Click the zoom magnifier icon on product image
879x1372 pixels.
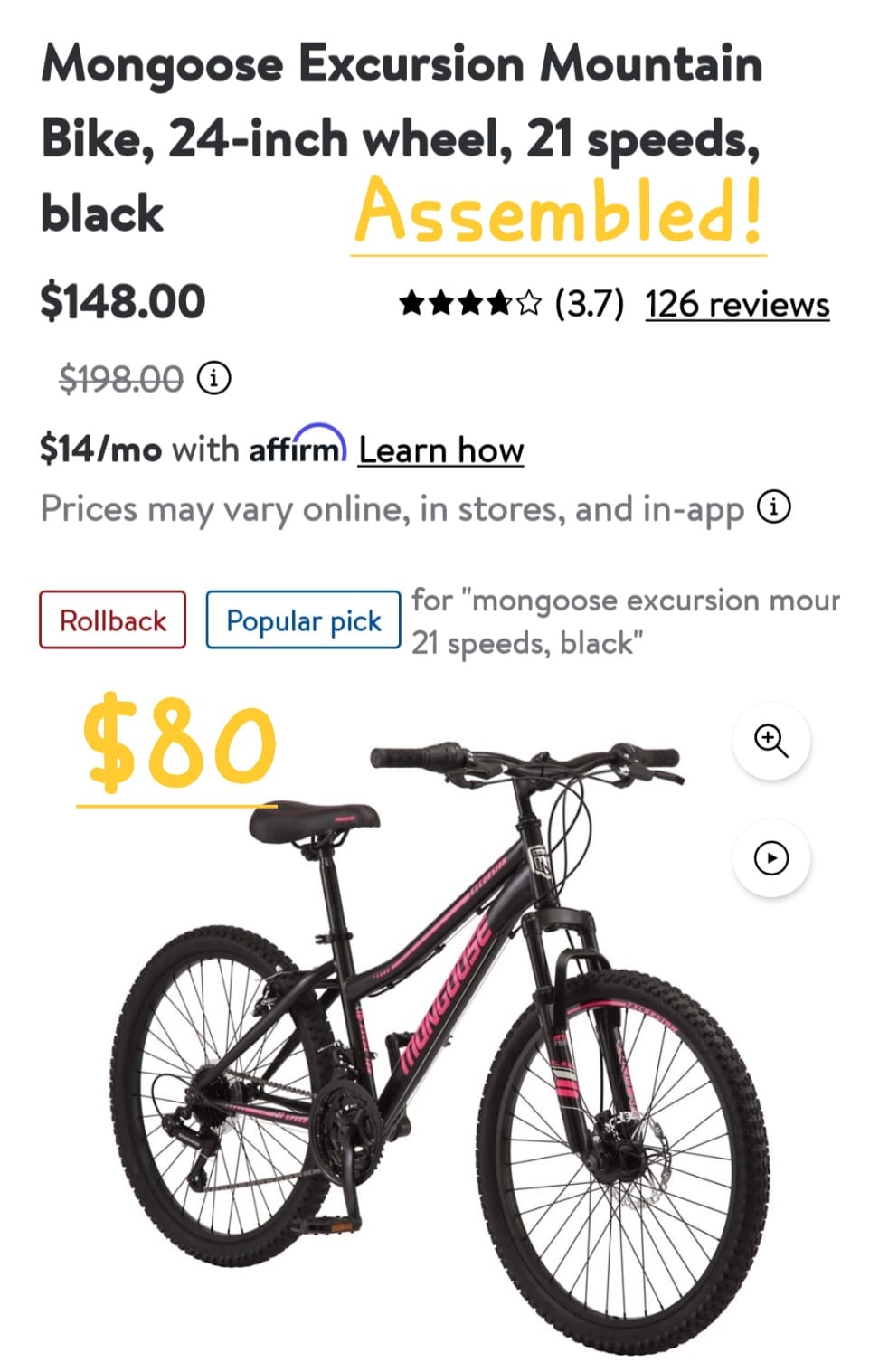(x=770, y=741)
